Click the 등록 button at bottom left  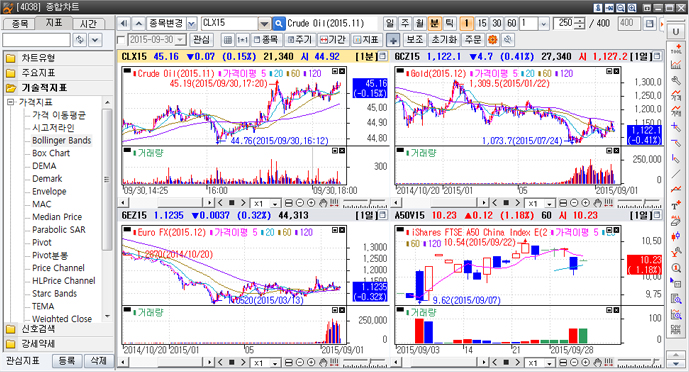67,361
